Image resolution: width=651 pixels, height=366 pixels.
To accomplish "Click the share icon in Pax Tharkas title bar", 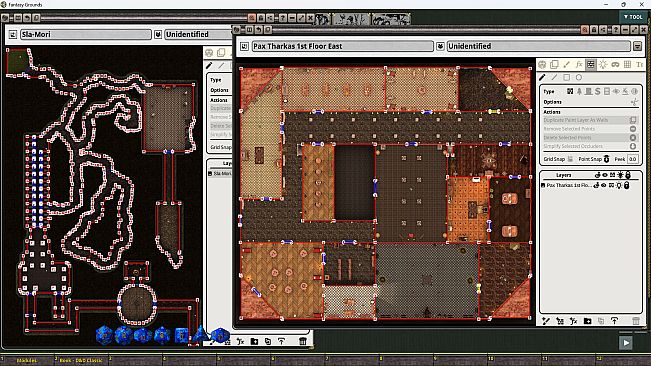I will [x=604, y=30].
